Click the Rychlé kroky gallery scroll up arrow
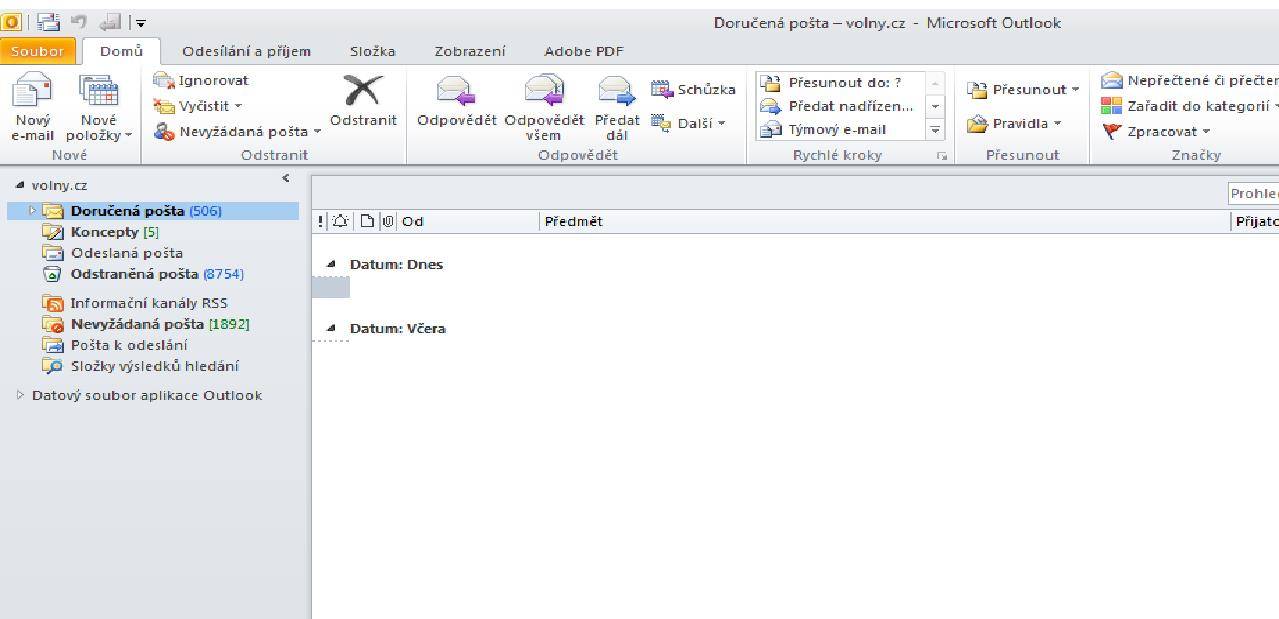 [x=935, y=83]
